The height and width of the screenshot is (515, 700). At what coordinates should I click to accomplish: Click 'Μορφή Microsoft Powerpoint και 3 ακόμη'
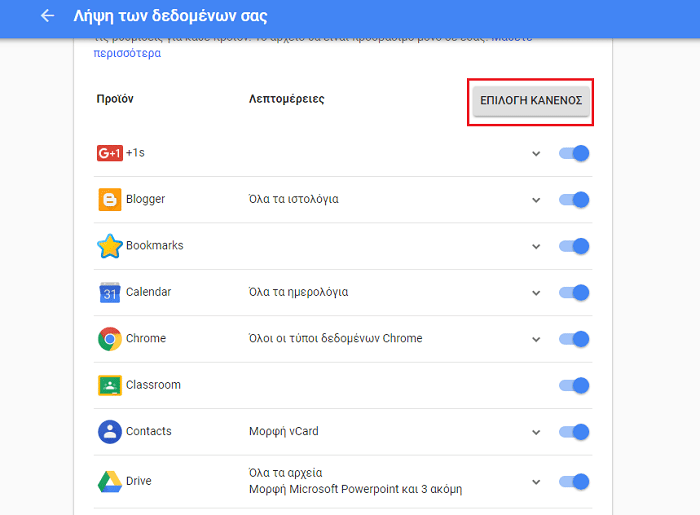point(355,489)
